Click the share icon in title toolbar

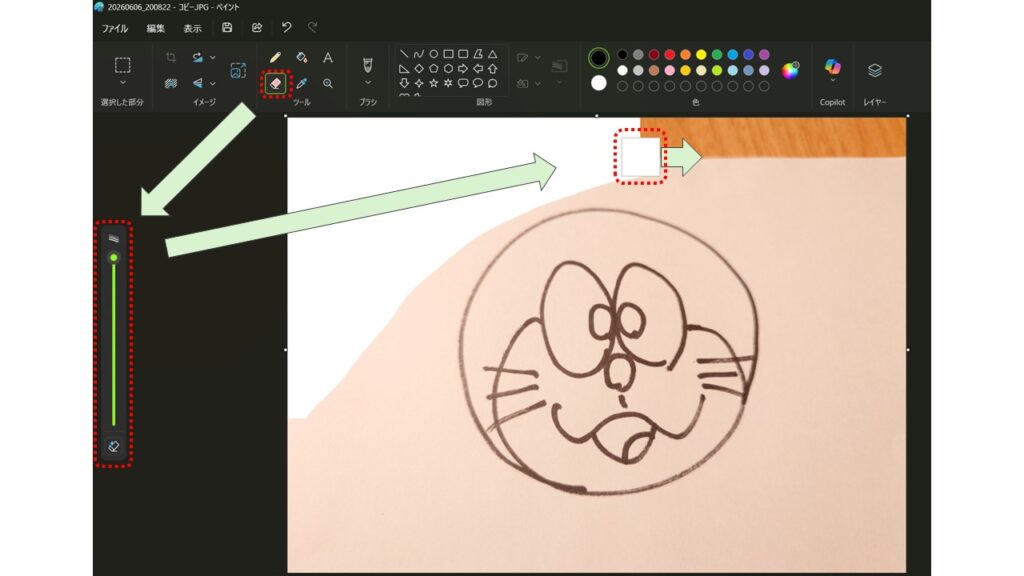(x=257, y=27)
